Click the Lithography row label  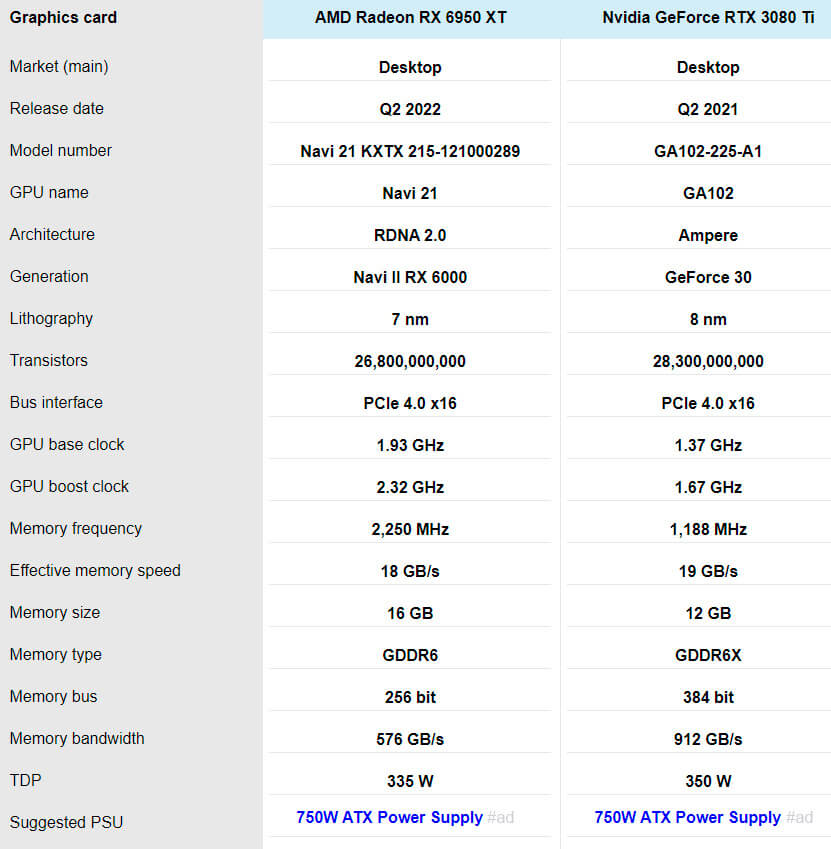coord(51,318)
